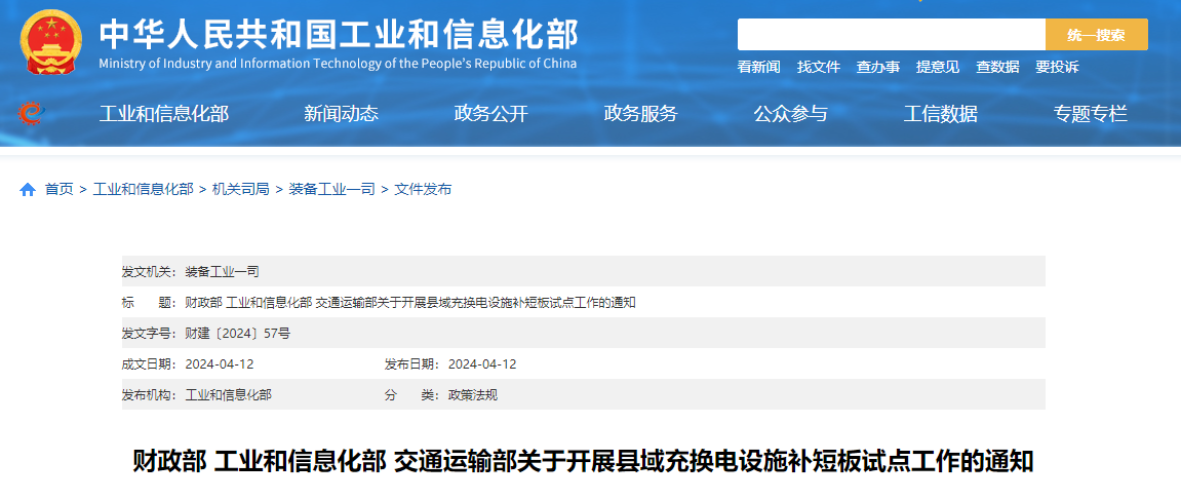This screenshot has width=1182, height=500.
Task: Open the 公众参与 navigation menu
Action: pyautogui.click(x=790, y=114)
